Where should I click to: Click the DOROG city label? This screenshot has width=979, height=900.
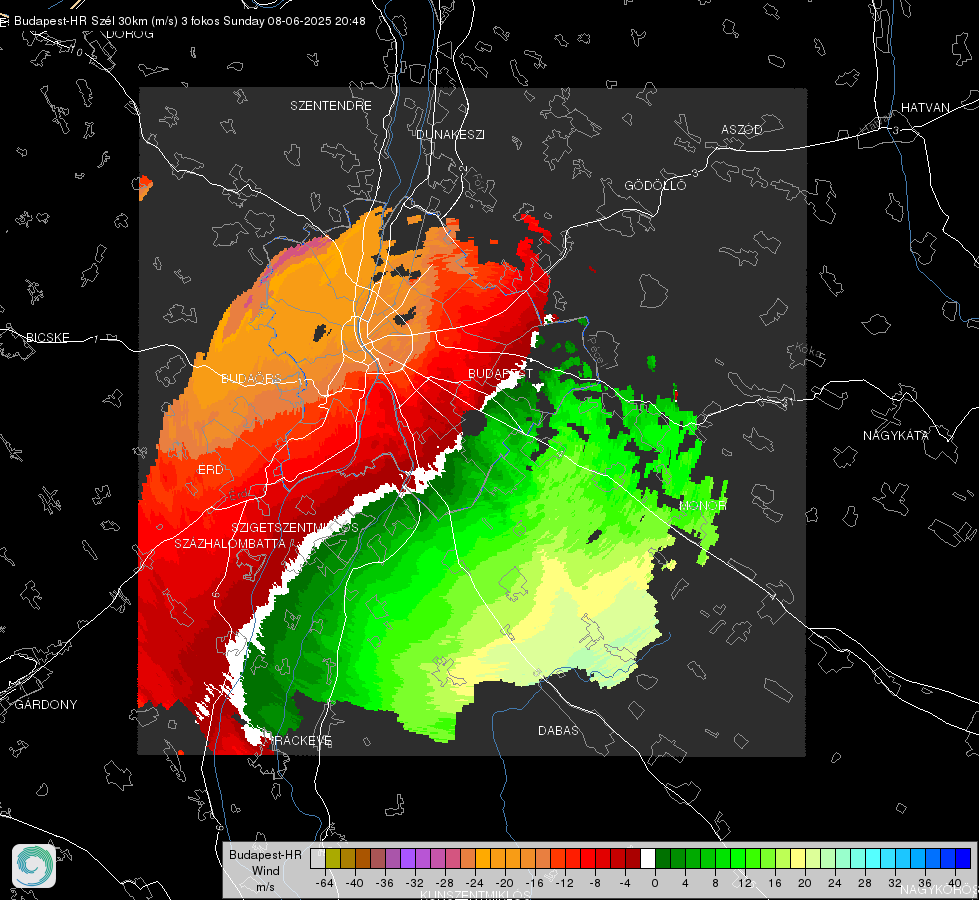(130, 34)
